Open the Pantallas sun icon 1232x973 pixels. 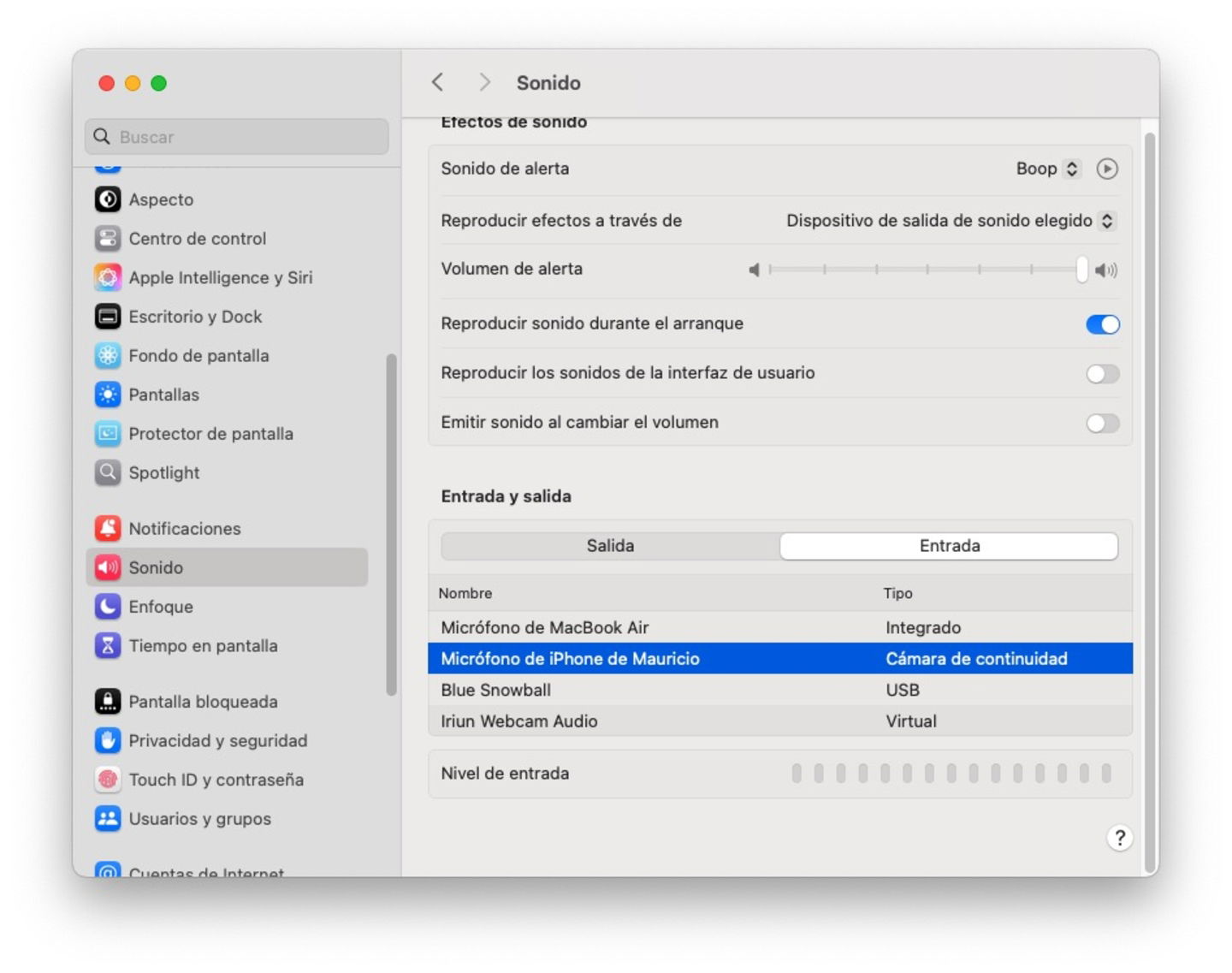tap(108, 395)
